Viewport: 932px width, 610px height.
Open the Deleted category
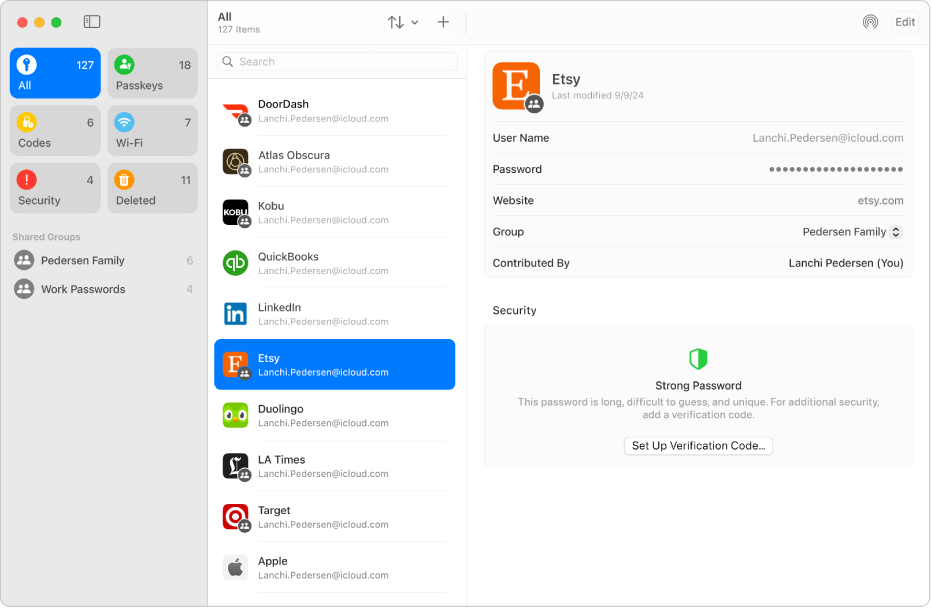pyautogui.click(x=153, y=188)
